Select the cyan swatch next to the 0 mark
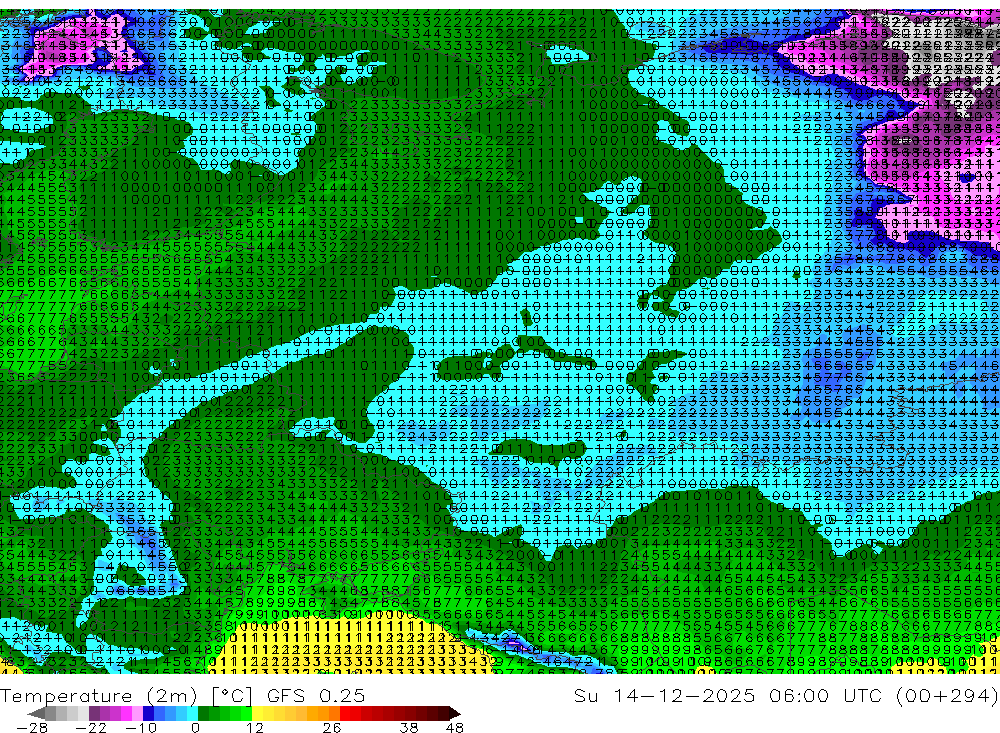The image size is (1000, 733). coord(192,713)
